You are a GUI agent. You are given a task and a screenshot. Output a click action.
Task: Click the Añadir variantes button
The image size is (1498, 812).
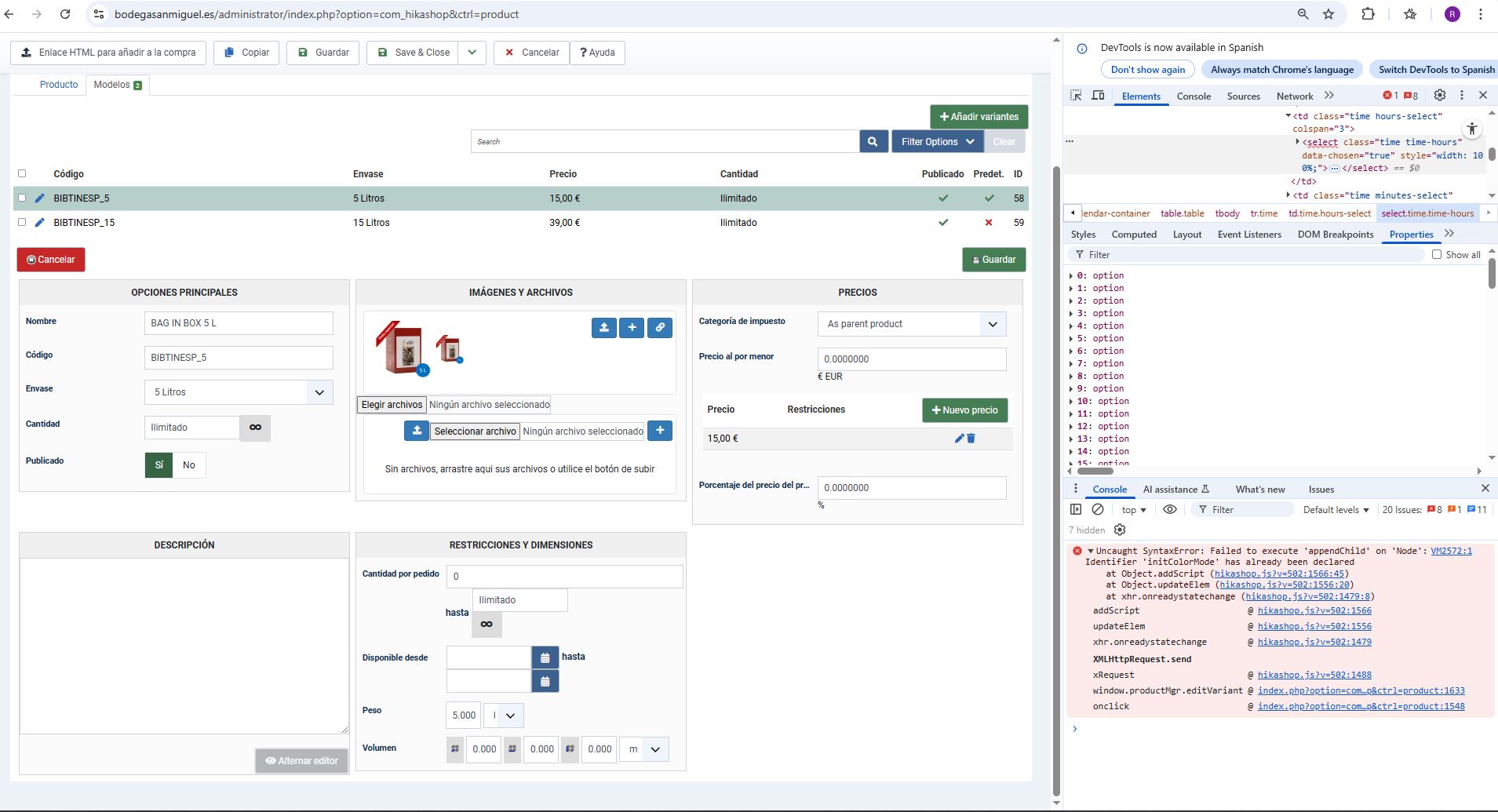pos(979,117)
